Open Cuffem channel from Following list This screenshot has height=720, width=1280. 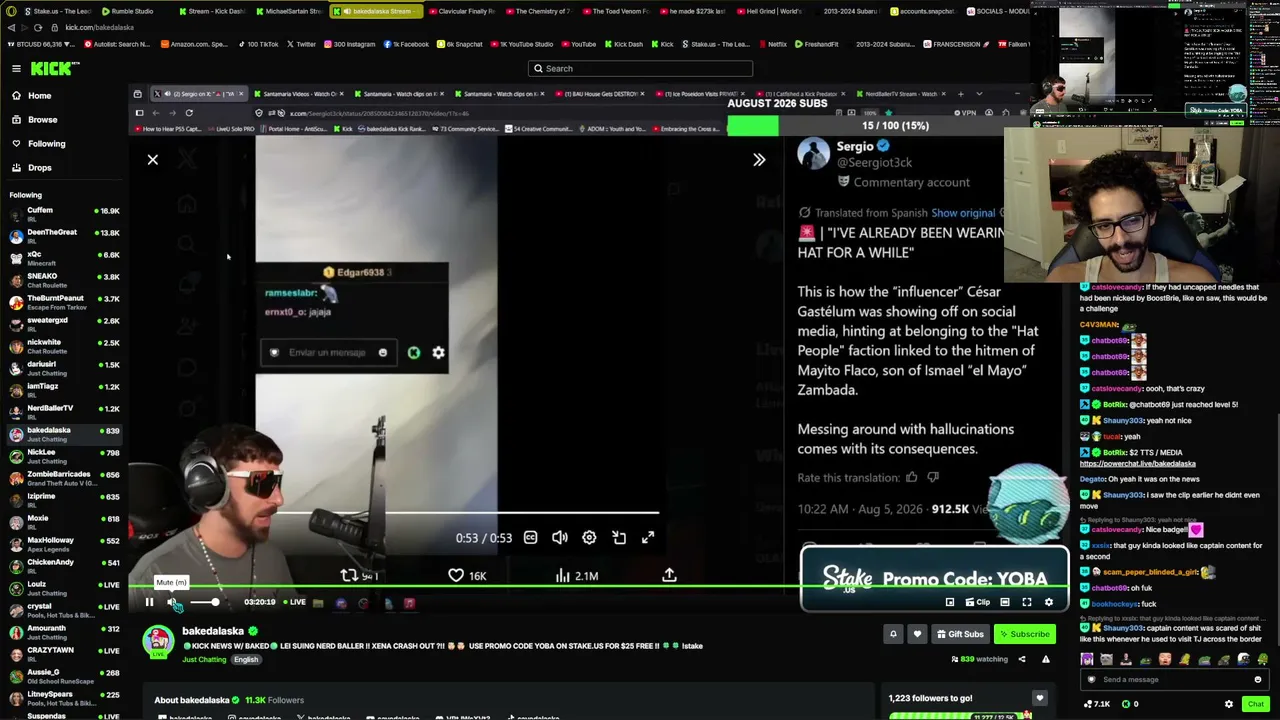64,214
